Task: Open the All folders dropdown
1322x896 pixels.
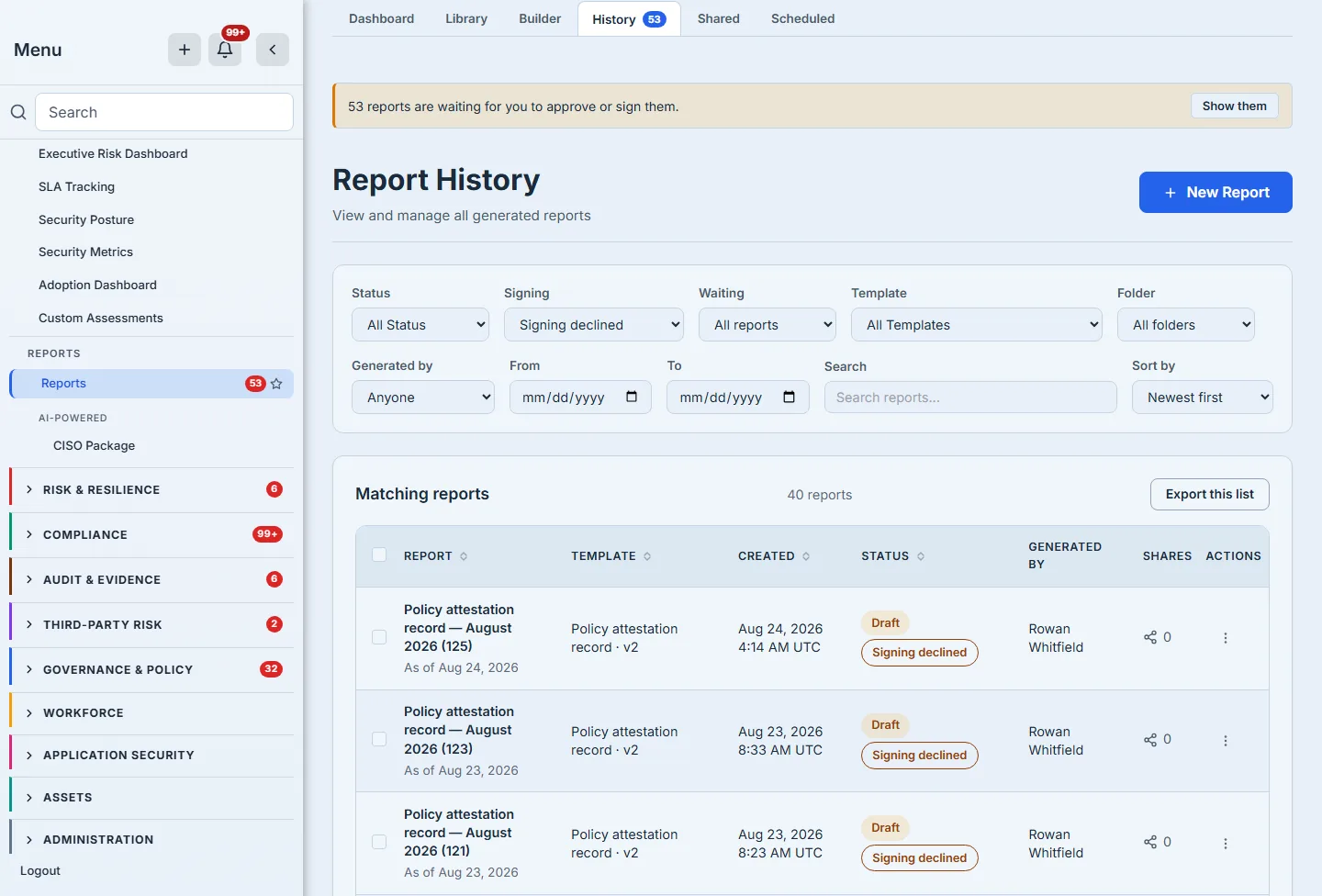Action: (1186, 325)
